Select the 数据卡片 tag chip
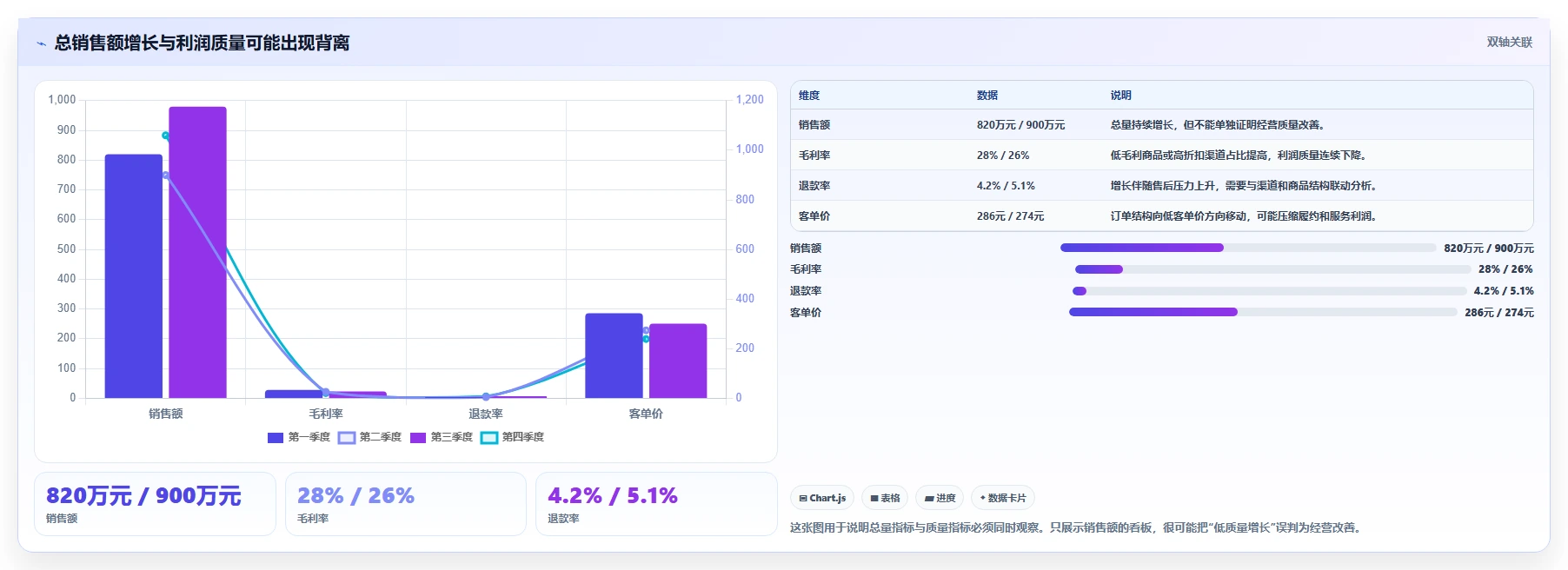Image resolution: width=1568 pixels, height=570 pixels. click(1003, 498)
